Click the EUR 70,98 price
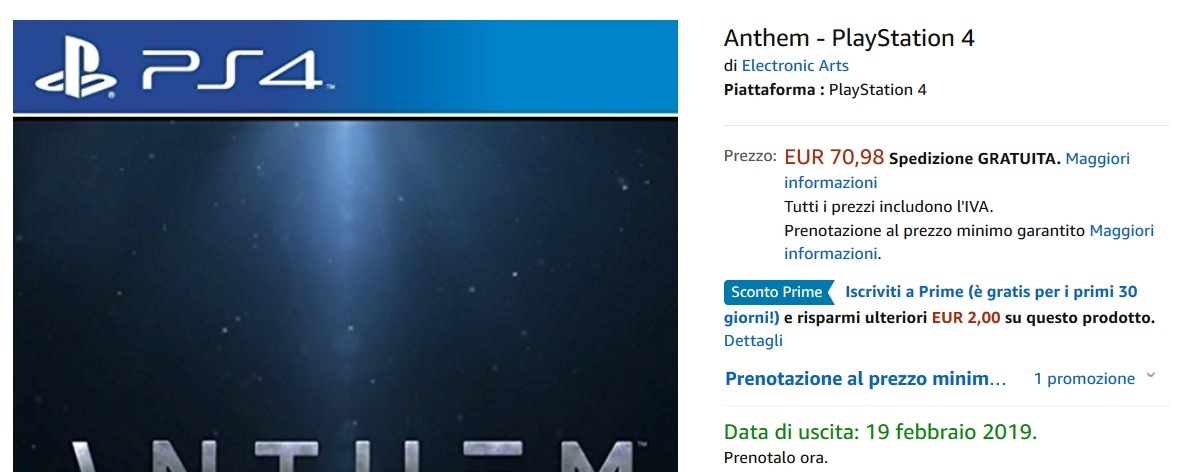The image size is (1178, 472). click(x=834, y=157)
